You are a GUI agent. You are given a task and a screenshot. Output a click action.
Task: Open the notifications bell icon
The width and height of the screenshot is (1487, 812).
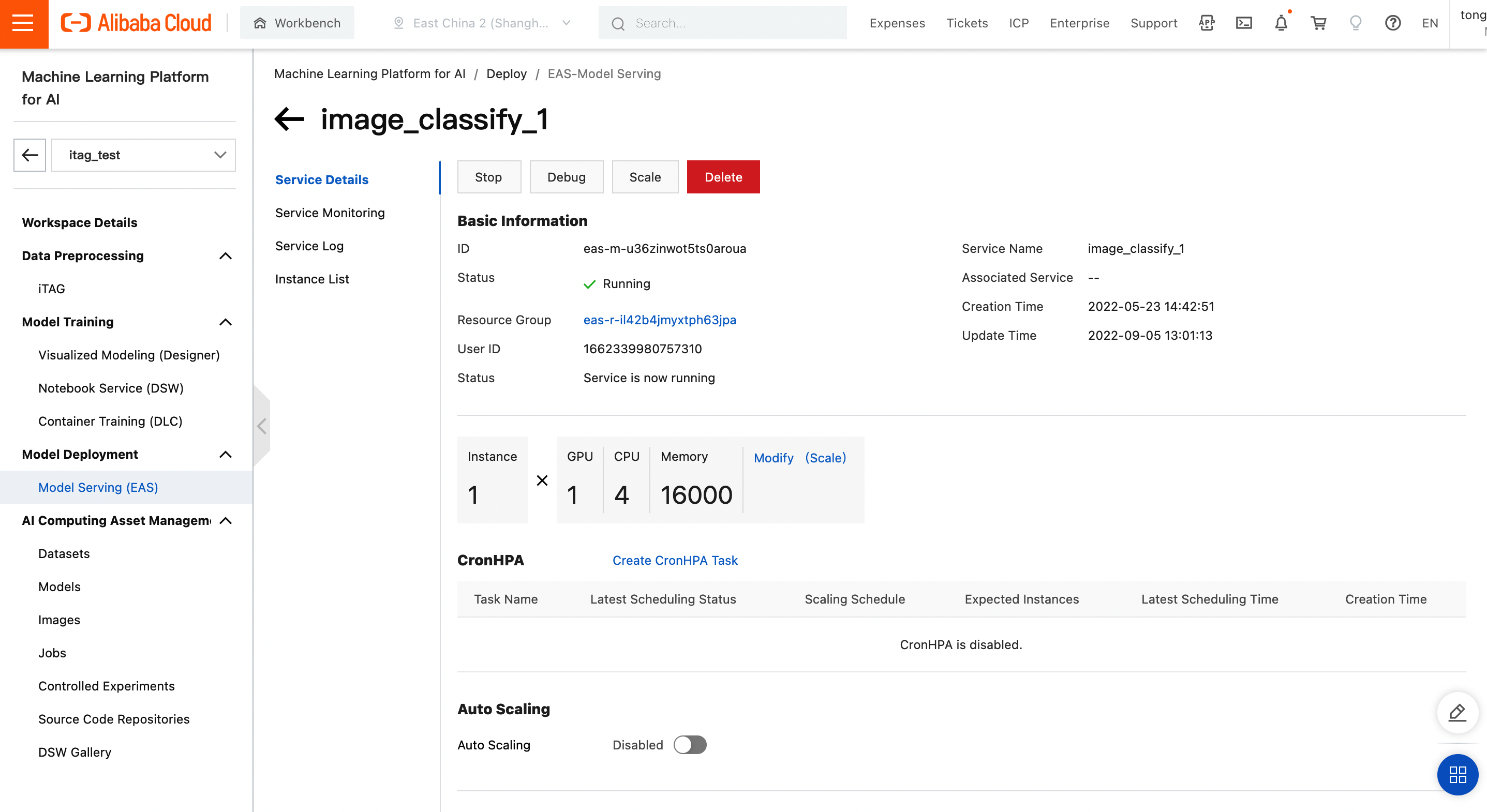tap(1281, 23)
